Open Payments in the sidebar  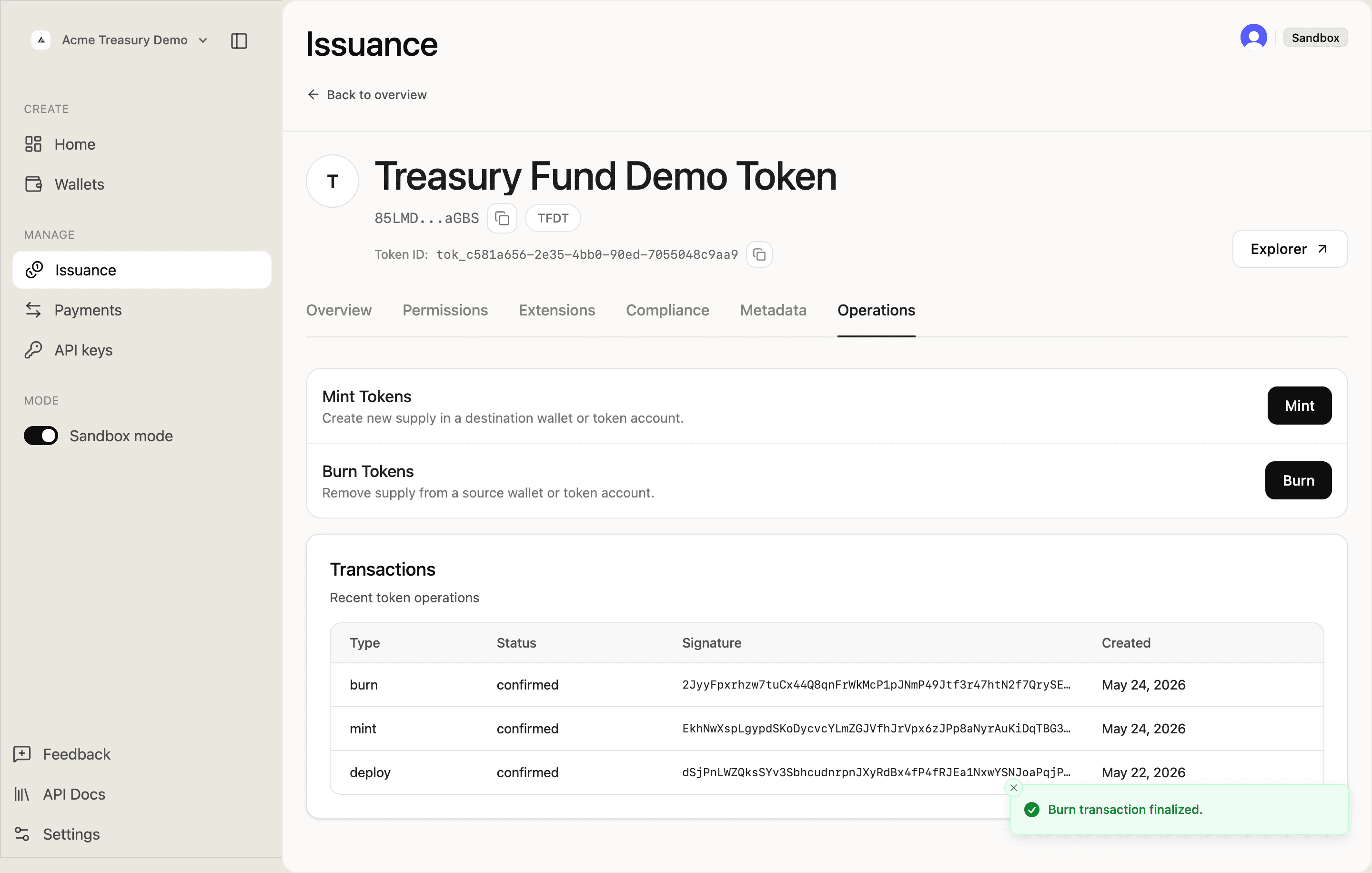141,310
